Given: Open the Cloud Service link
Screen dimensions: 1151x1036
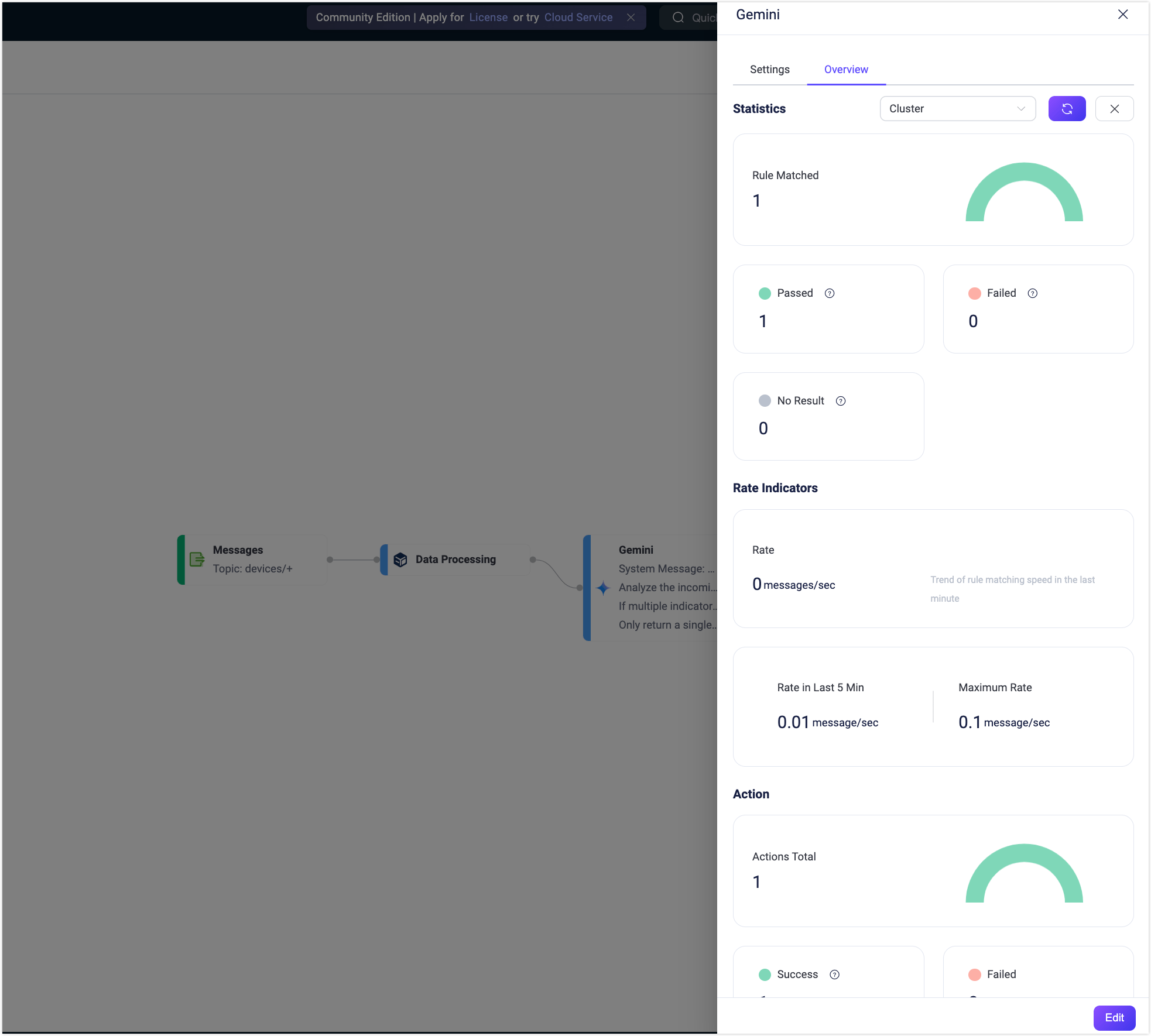Looking at the screenshot, I should pos(578,18).
